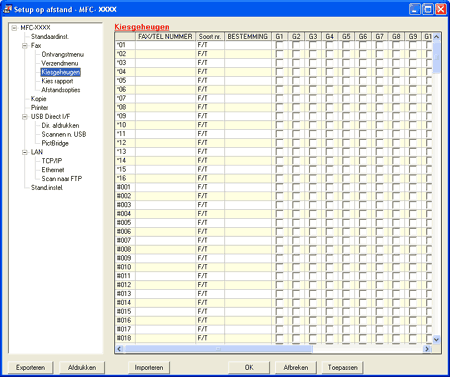Select row header #012
The image size is (450, 377).
pyautogui.click(x=125, y=285)
